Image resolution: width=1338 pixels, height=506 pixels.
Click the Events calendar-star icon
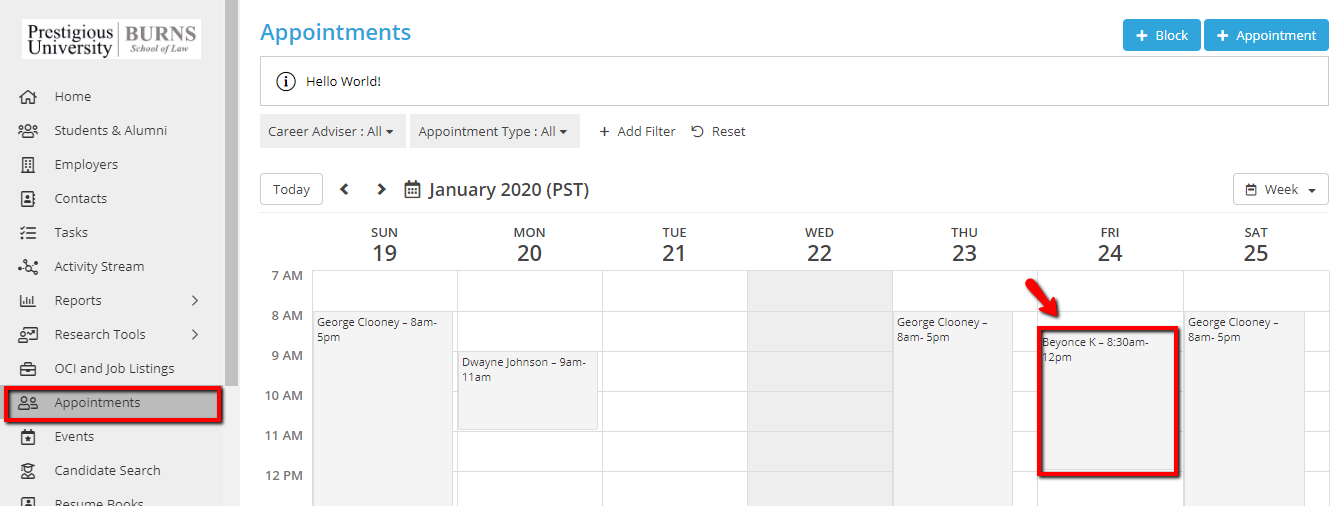click(x=28, y=437)
